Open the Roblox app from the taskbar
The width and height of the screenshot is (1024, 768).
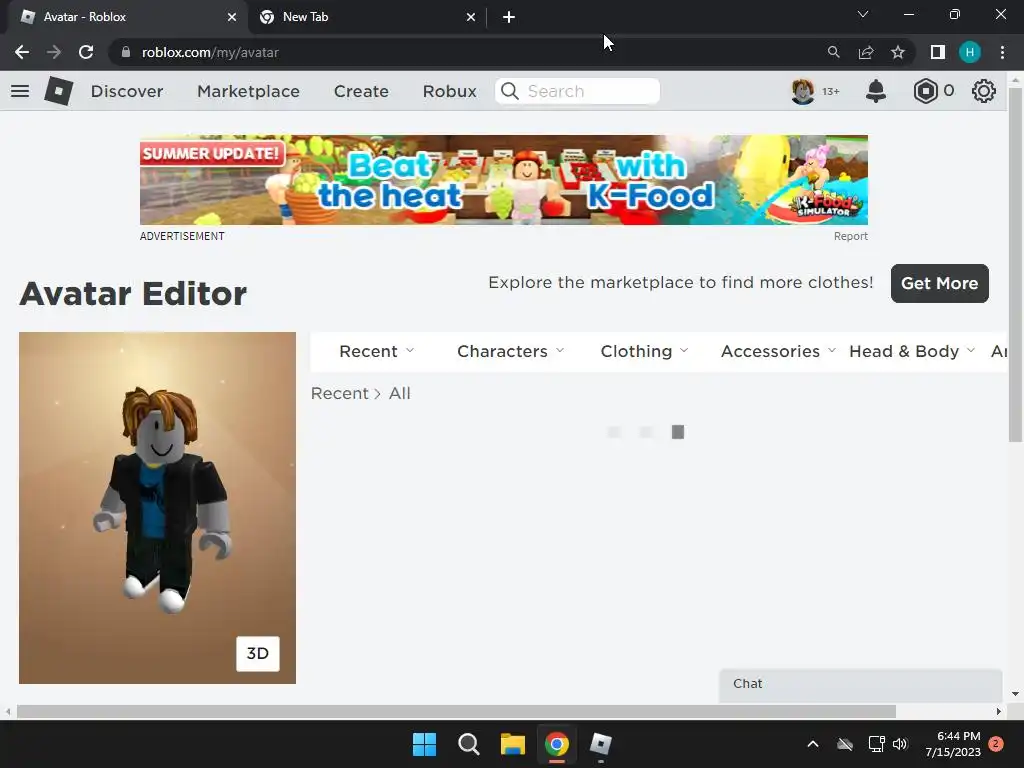click(601, 744)
